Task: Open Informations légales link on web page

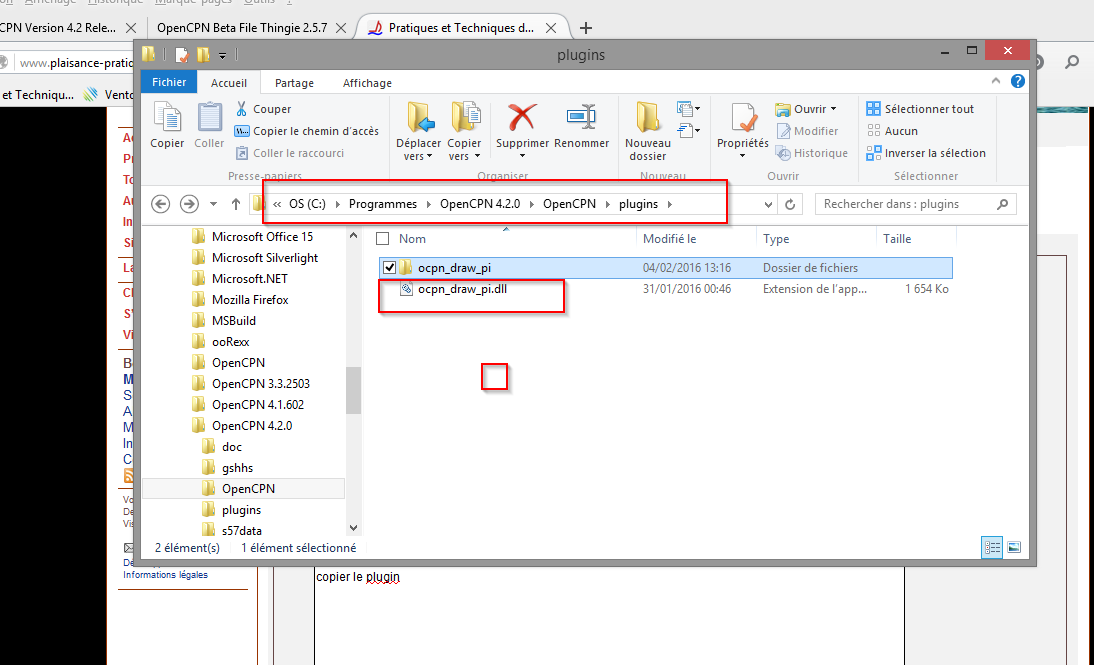Action: [165, 575]
